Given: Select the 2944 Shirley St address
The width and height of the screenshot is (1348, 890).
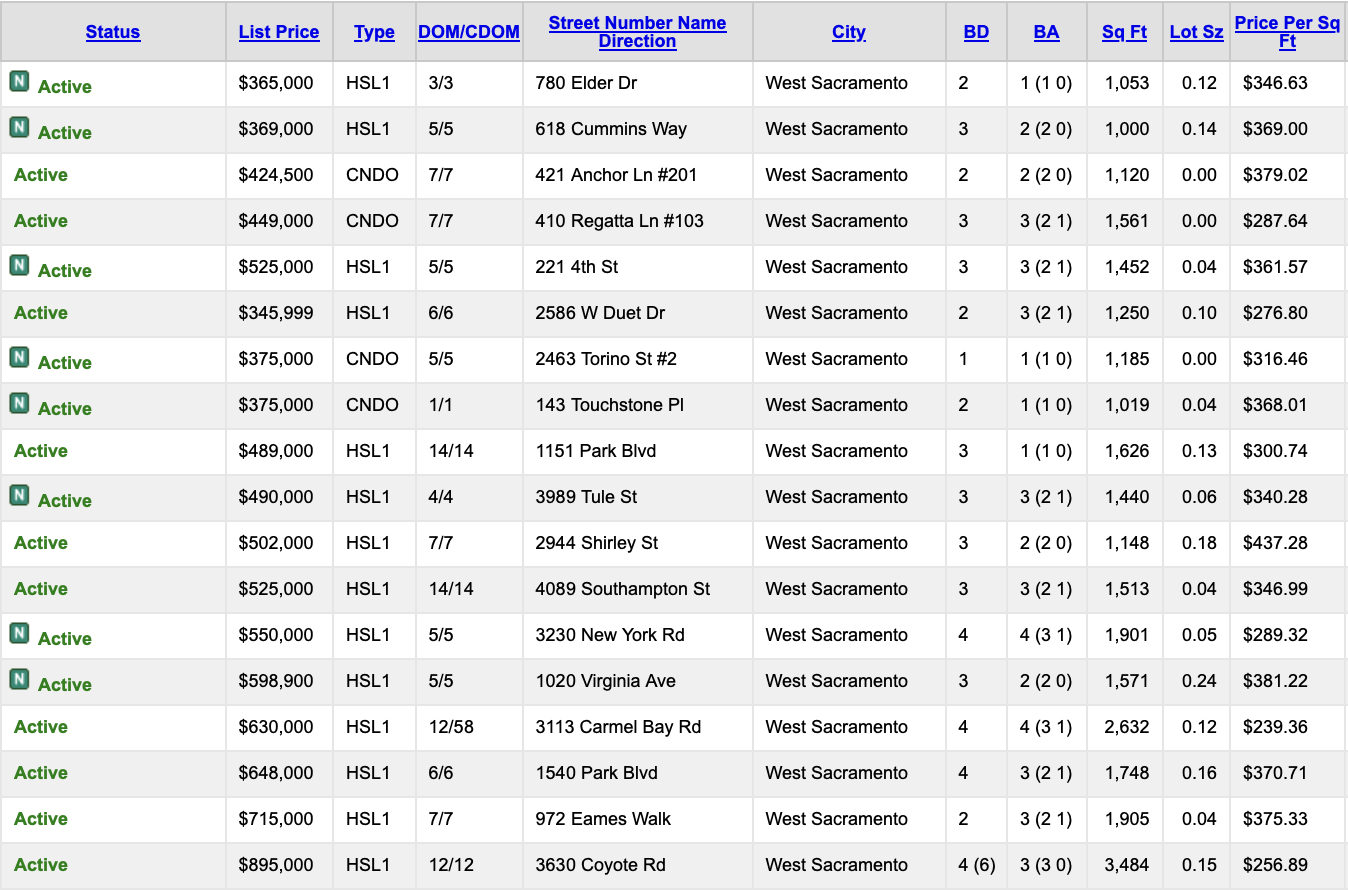Looking at the screenshot, I should tap(597, 543).
